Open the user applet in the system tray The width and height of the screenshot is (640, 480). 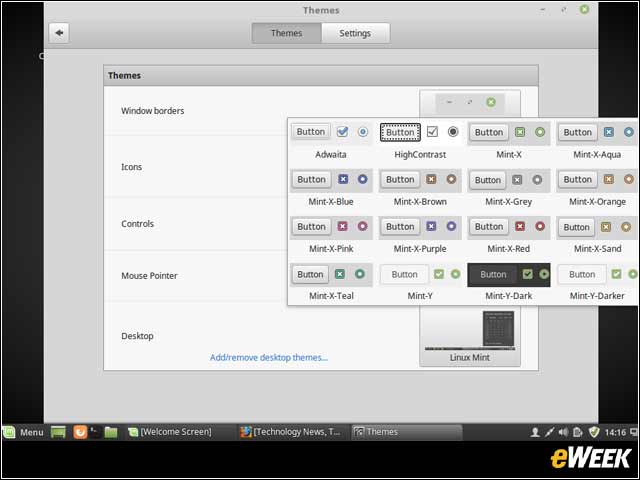point(534,432)
